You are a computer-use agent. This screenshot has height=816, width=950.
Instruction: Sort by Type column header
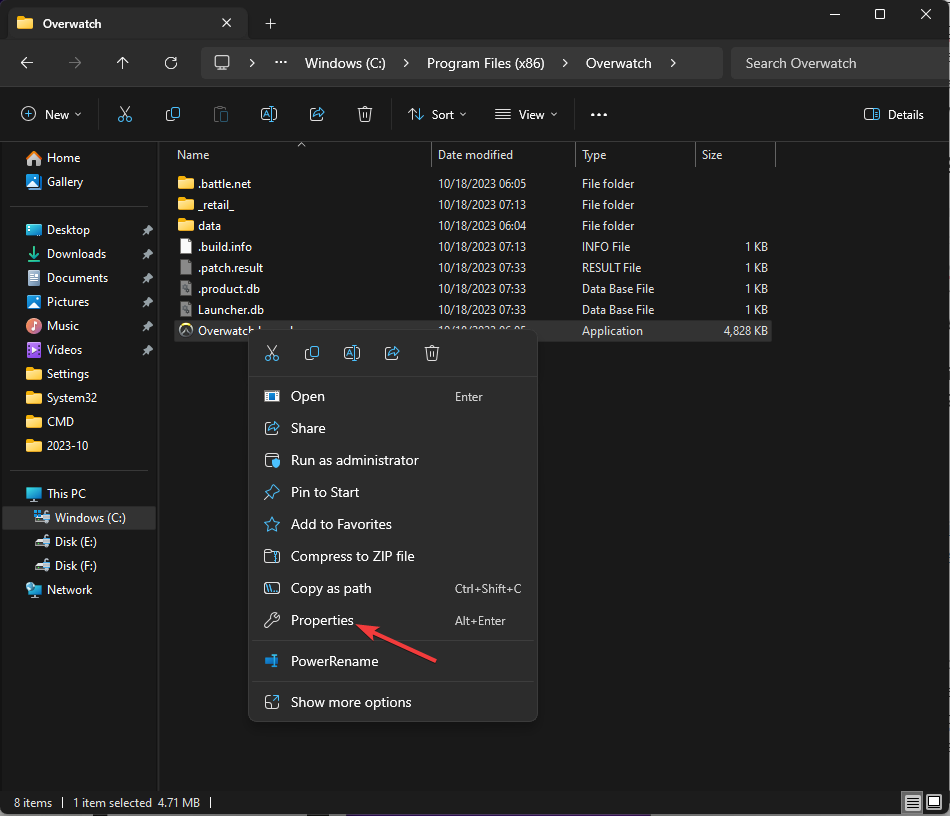(636, 155)
